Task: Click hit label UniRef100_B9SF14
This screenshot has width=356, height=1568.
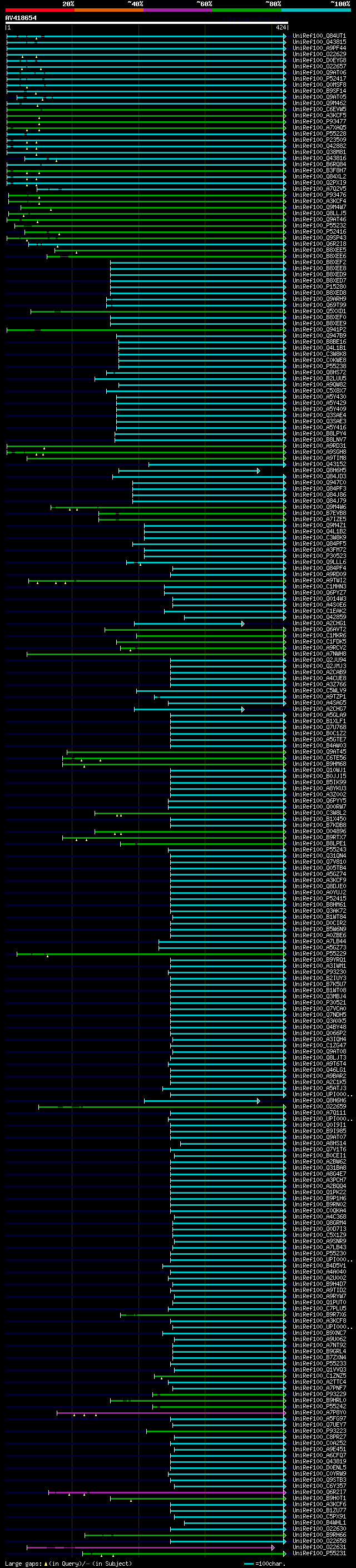Action: pos(319,91)
